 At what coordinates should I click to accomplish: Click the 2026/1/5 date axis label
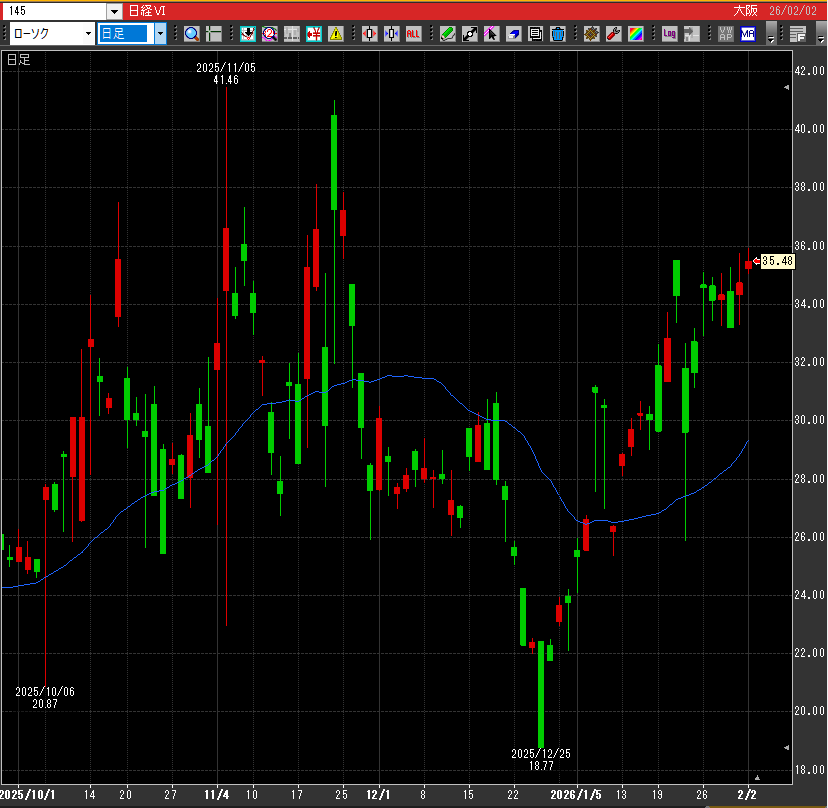[x=576, y=795]
